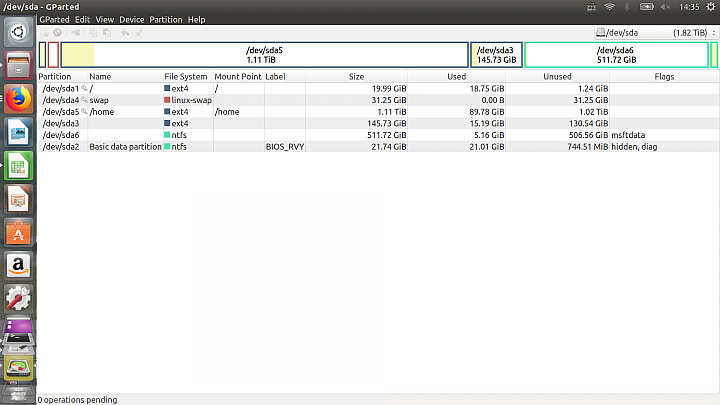
Task: Click the File System column header
Action: tap(188, 77)
